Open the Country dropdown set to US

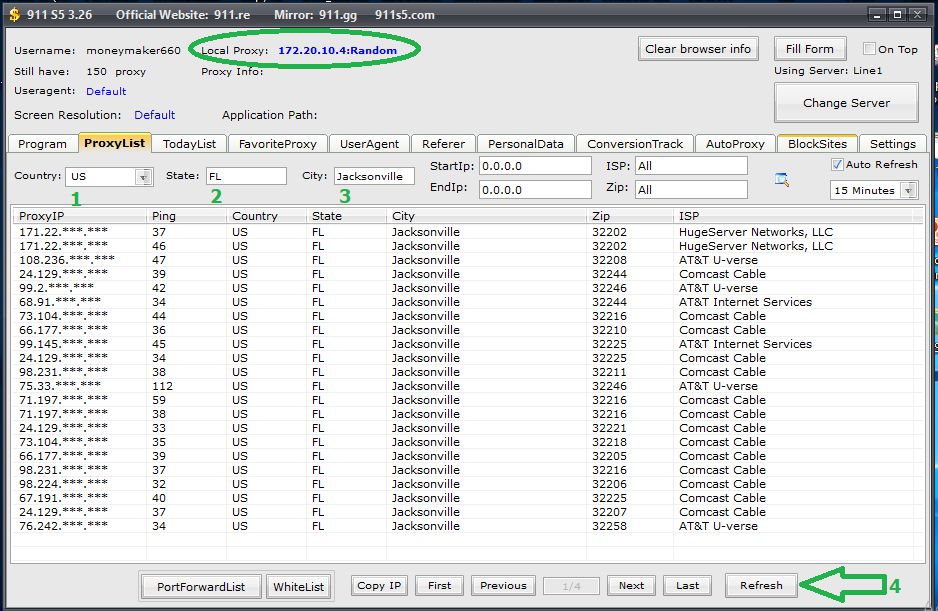(x=143, y=177)
